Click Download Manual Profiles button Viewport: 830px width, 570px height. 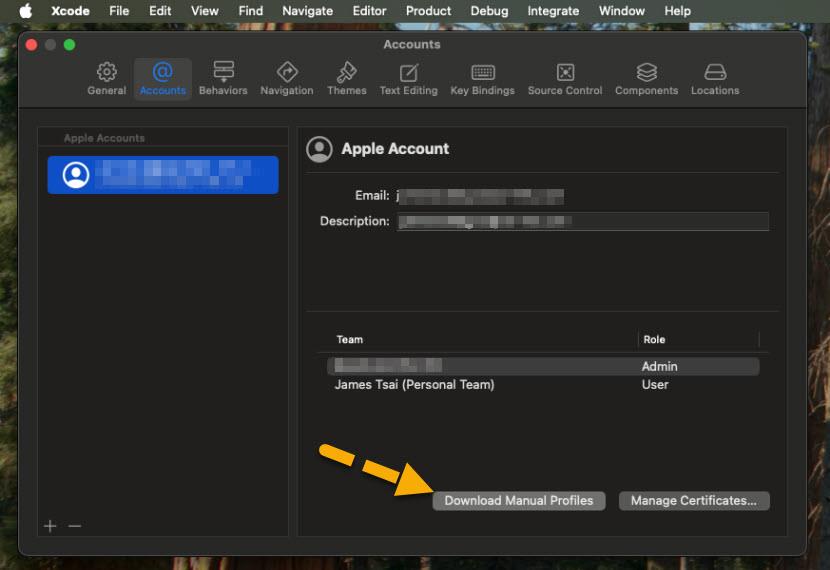coord(519,501)
